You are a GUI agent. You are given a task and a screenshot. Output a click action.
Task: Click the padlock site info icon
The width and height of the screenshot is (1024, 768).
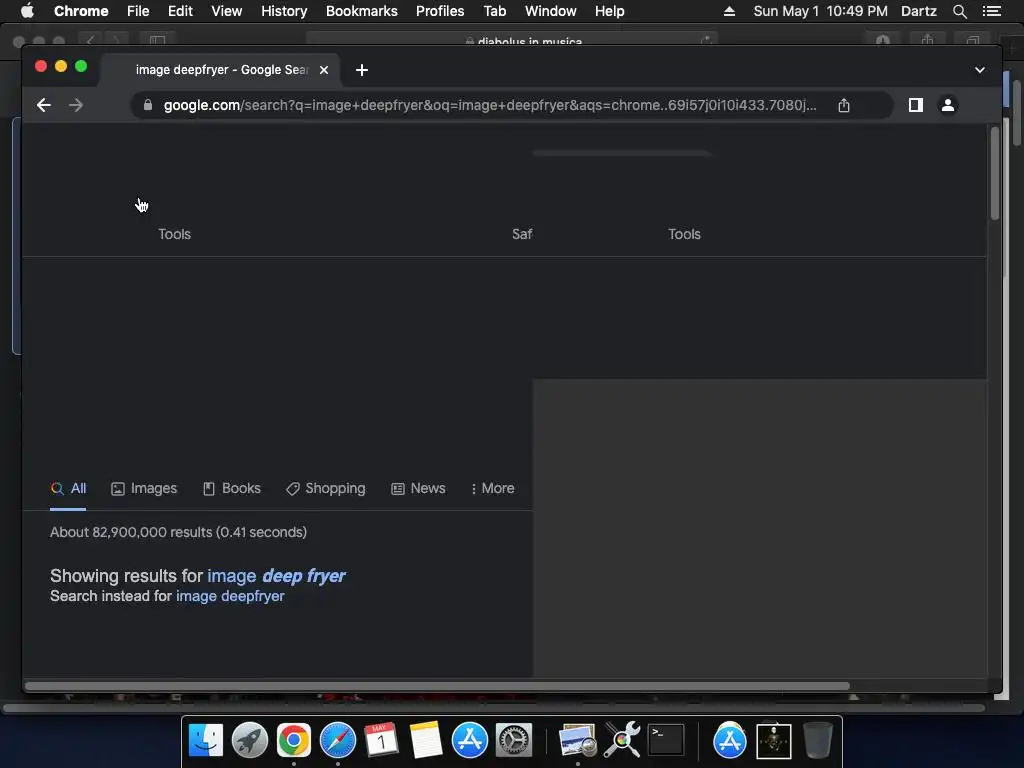click(148, 105)
